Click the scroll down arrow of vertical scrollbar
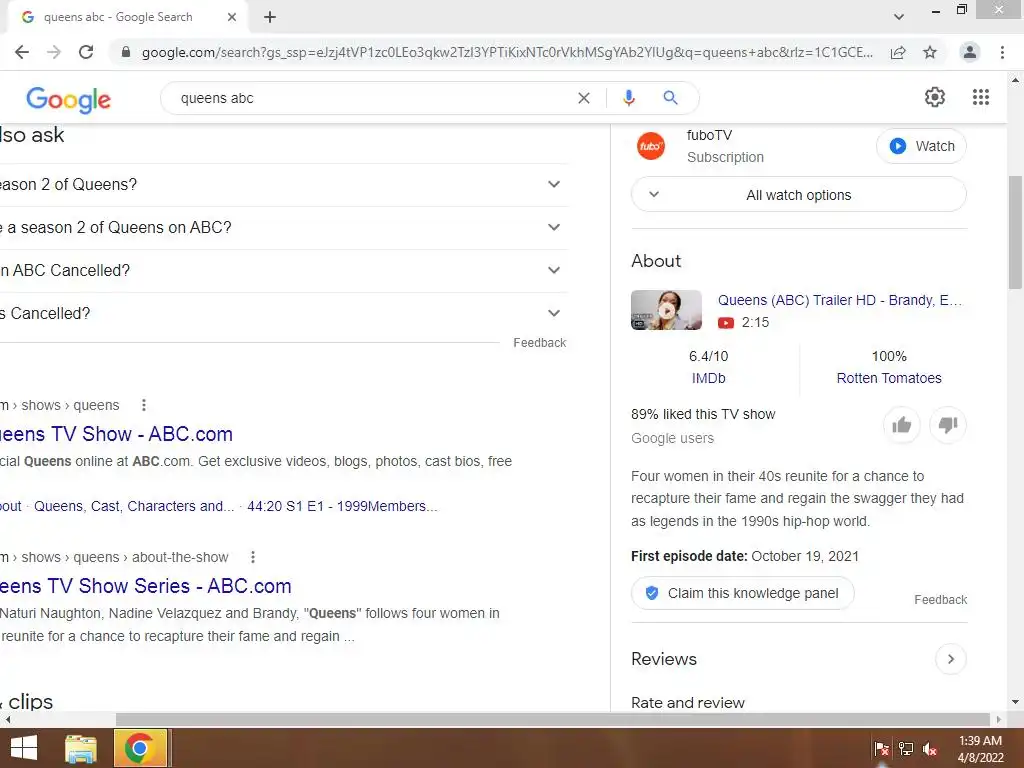This screenshot has width=1024, height=768. [1015, 702]
